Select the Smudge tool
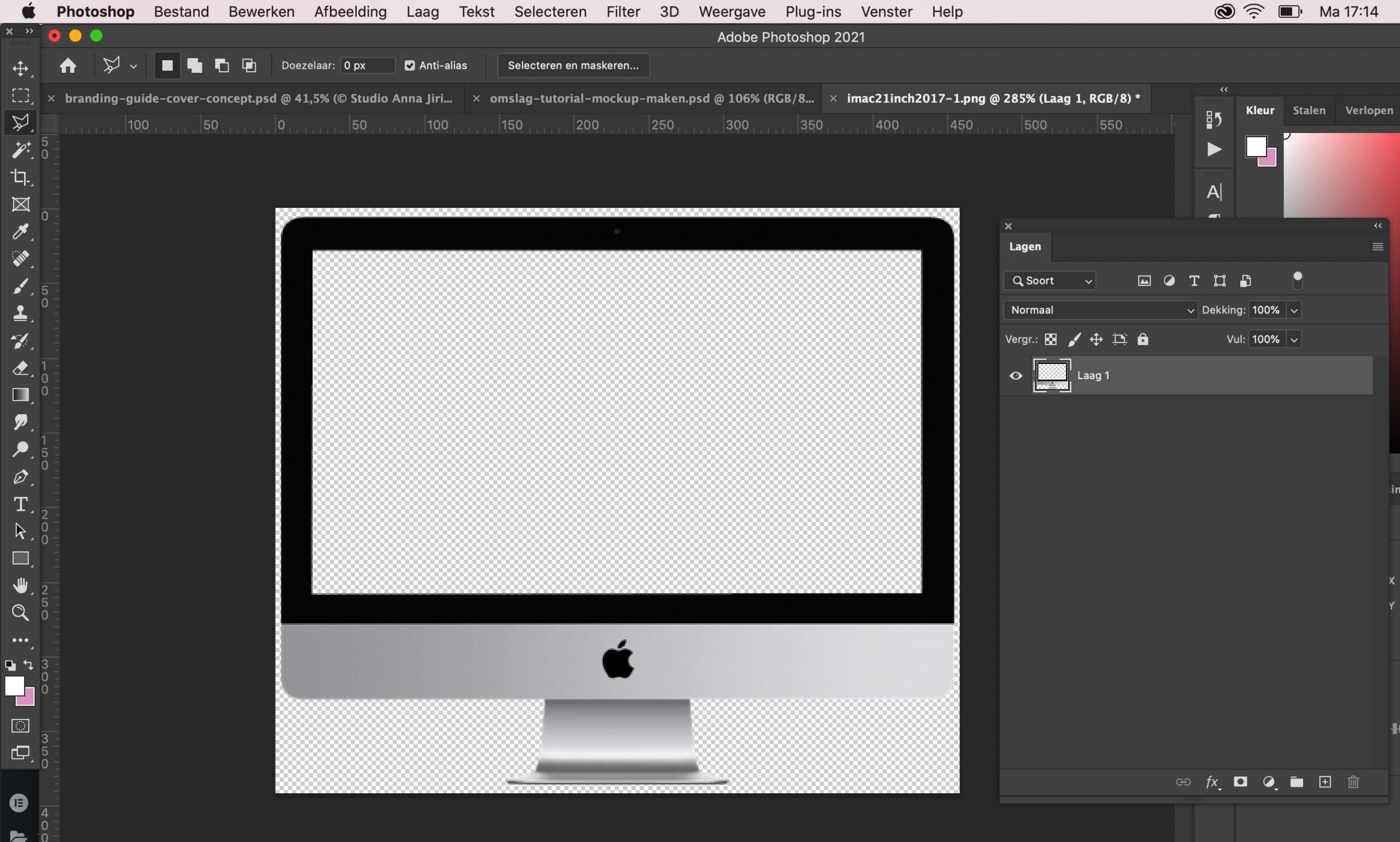1400x842 pixels. tap(20, 422)
